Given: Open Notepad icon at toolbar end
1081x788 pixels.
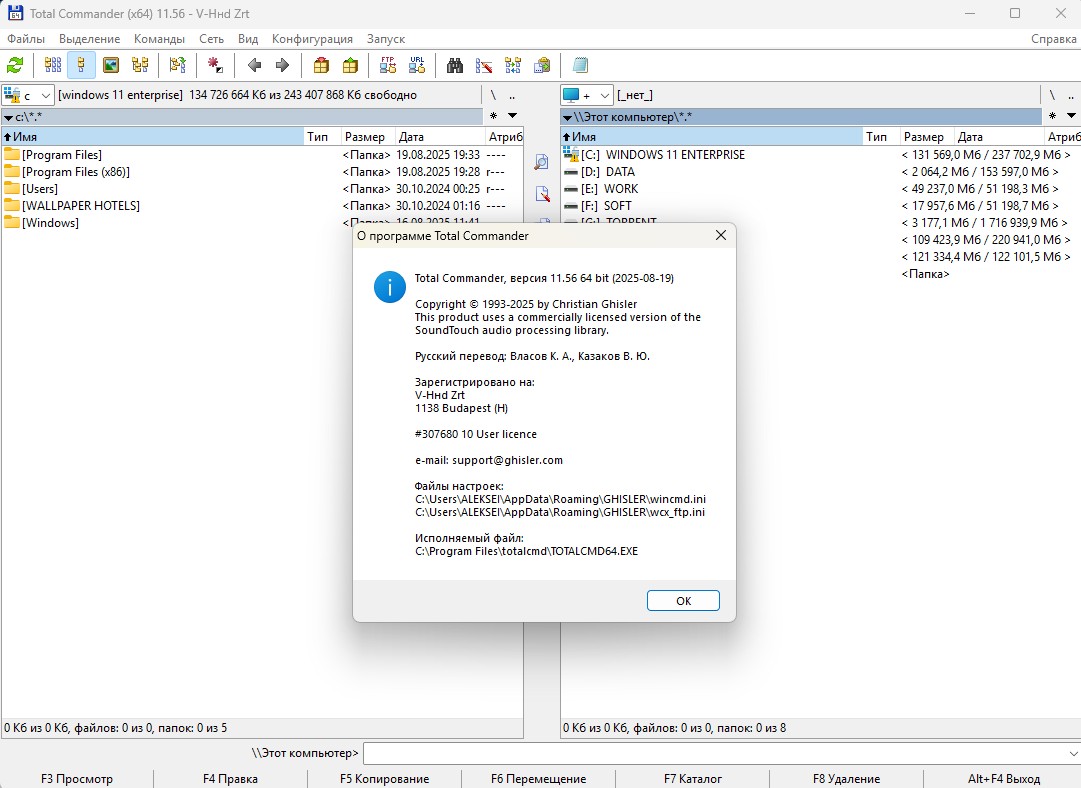Looking at the screenshot, I should coord(580,65).
